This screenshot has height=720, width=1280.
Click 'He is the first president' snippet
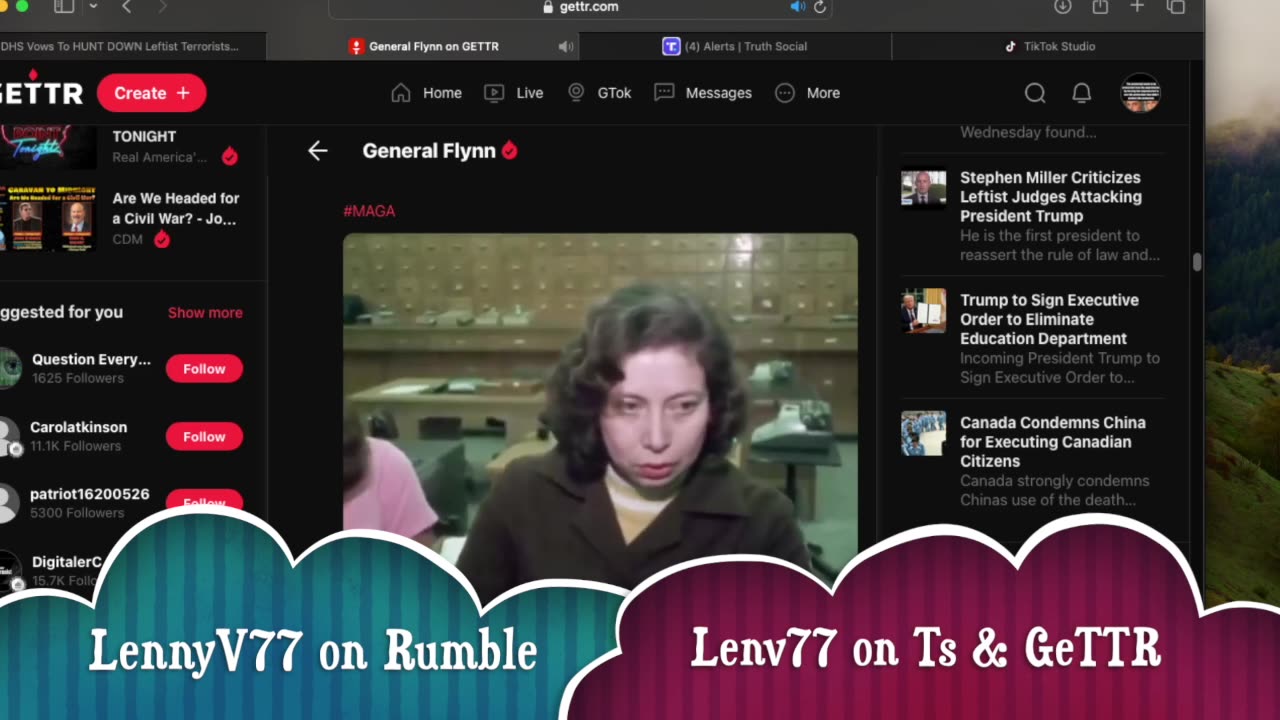[x=1060, y=245]
